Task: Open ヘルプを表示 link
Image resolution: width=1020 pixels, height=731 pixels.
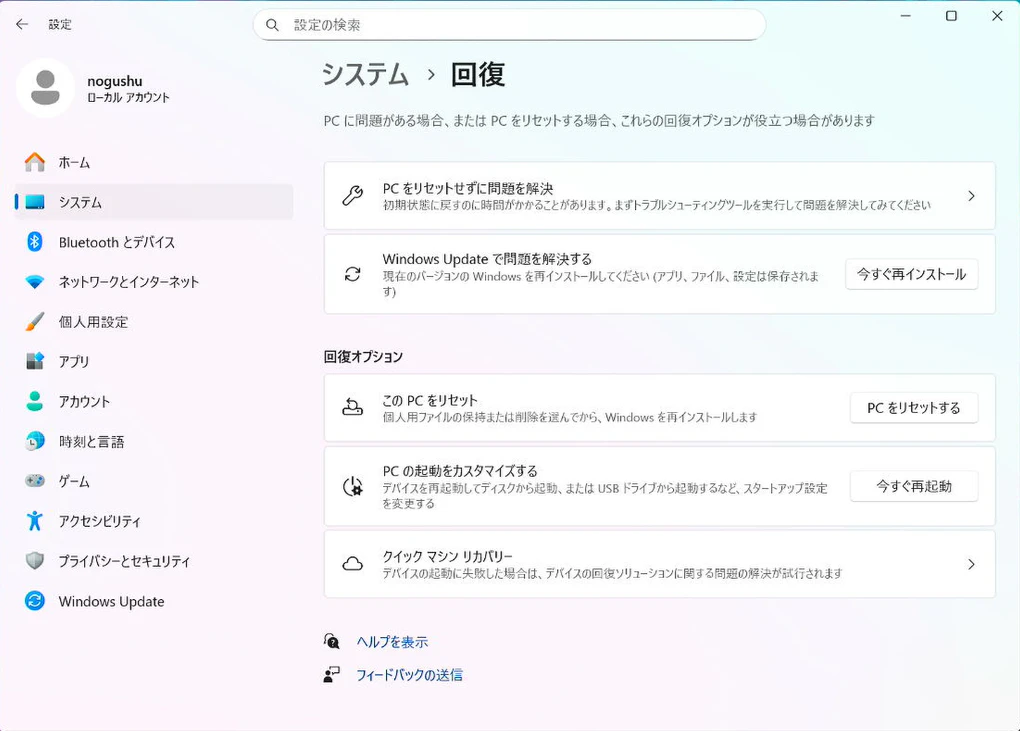Action: pyautogui.click(x=392, y=642)
